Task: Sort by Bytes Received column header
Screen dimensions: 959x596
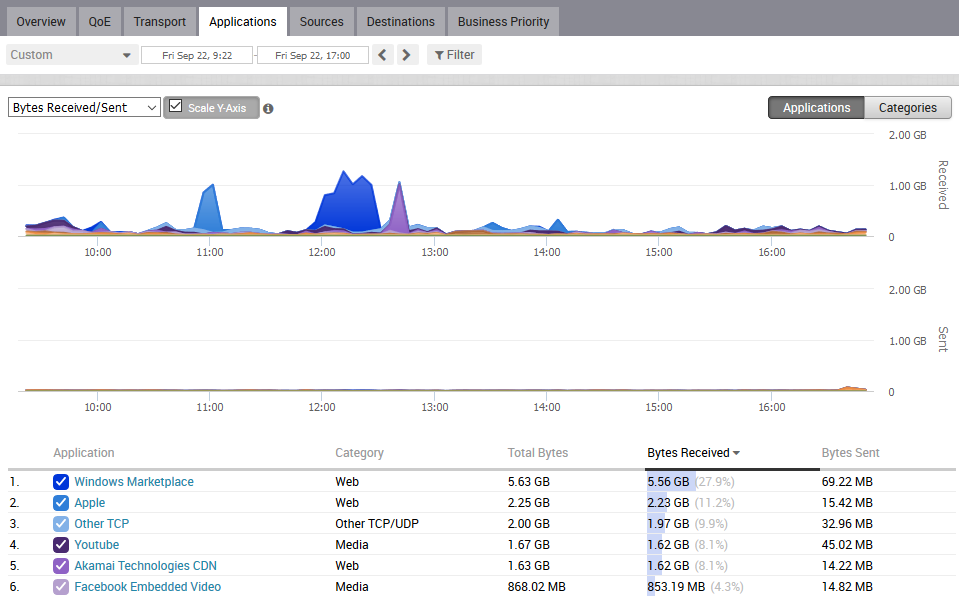Action: 694,453
